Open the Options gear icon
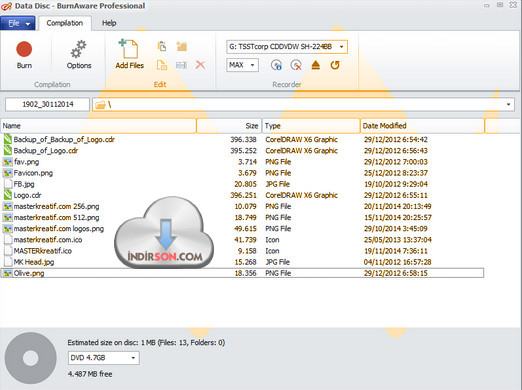Image resolution: width=522 pixels, height=390 pixels. 79,49
